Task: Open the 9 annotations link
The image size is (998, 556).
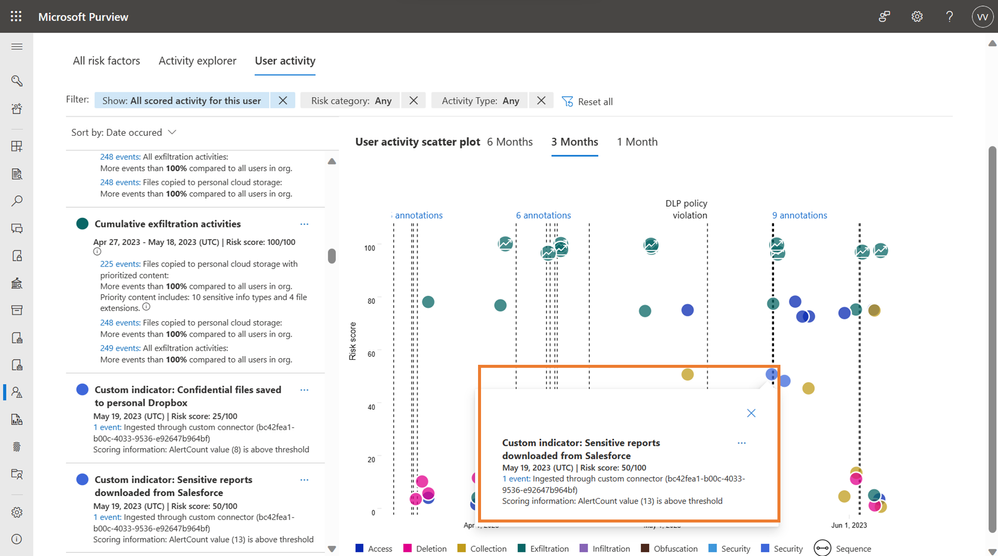Action: [x=799, y=216]
